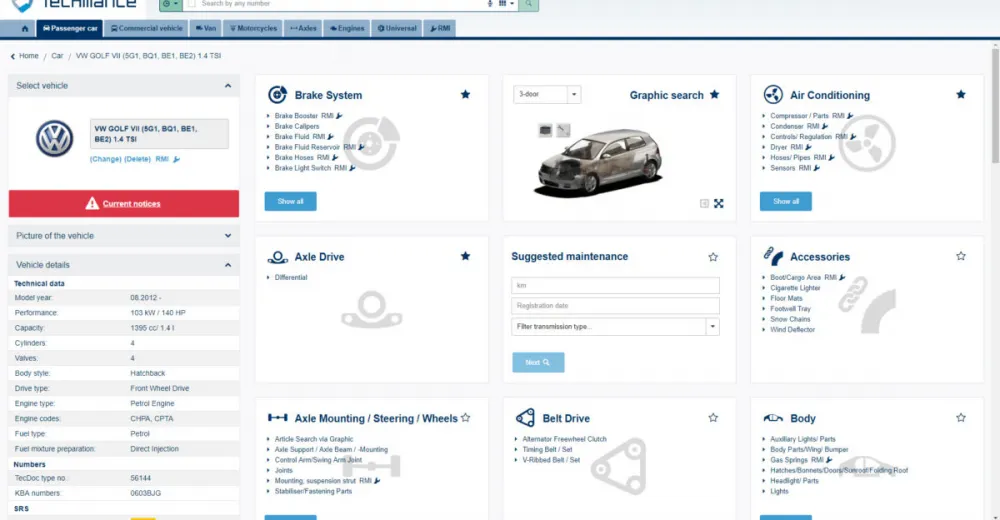The image size is (1000, 520).
Task: Click the Belt Drive category icon
Action: tap(525, 418)
